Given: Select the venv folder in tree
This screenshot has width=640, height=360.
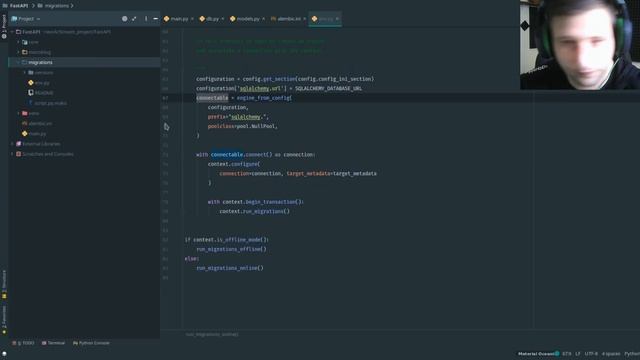Looking at the screenshot, I should point(34,113).
